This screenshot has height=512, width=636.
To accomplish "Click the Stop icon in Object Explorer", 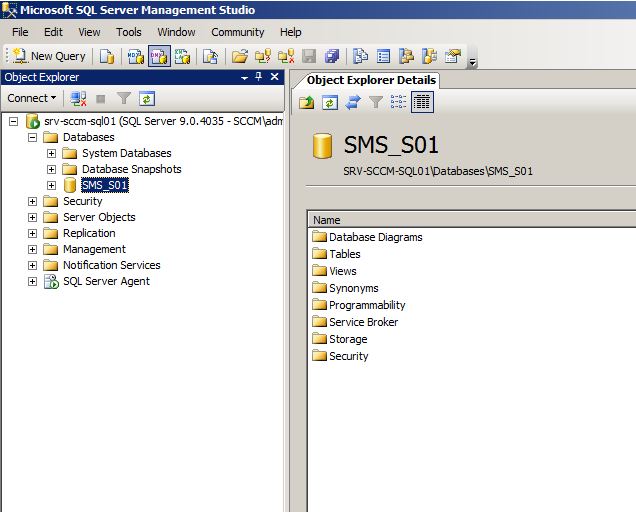I will pyautogui.click(x=101, y=99).
